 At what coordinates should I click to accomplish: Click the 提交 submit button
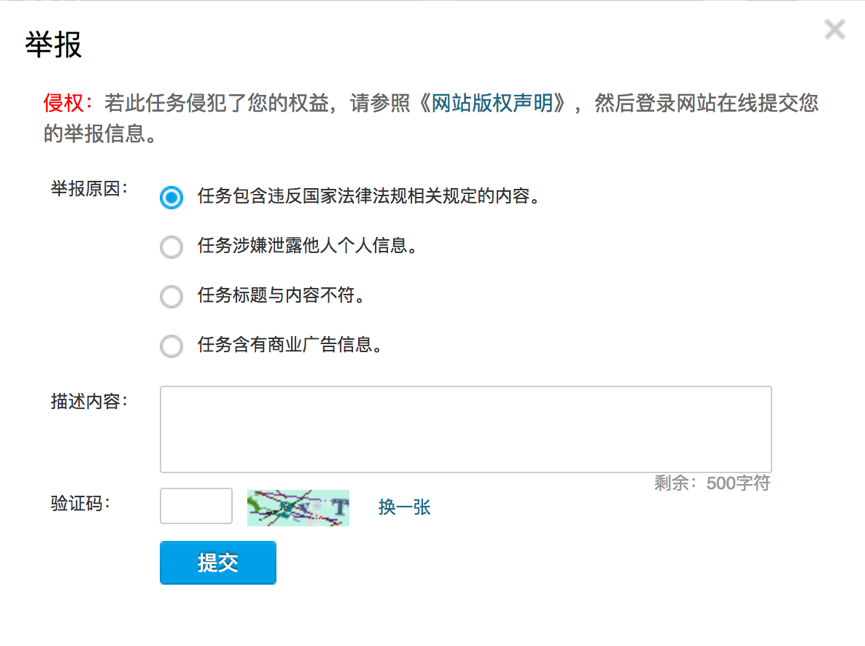point(217,563)
